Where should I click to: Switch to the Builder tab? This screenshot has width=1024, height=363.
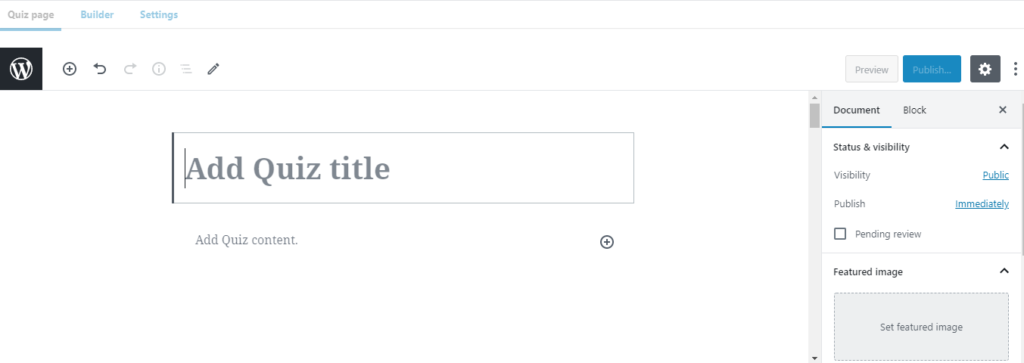pos(97,14)
